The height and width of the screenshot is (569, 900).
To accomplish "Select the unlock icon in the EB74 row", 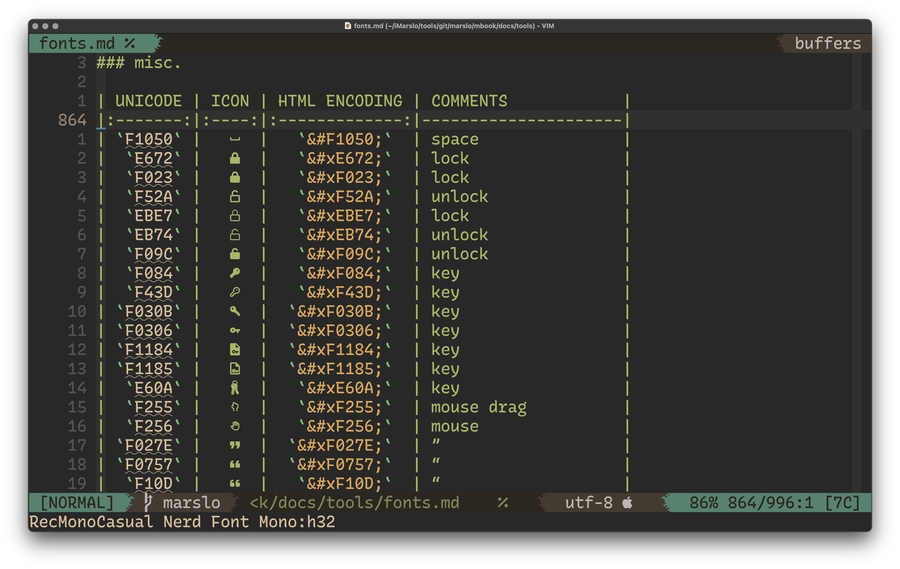I will (x=235, y=235).
